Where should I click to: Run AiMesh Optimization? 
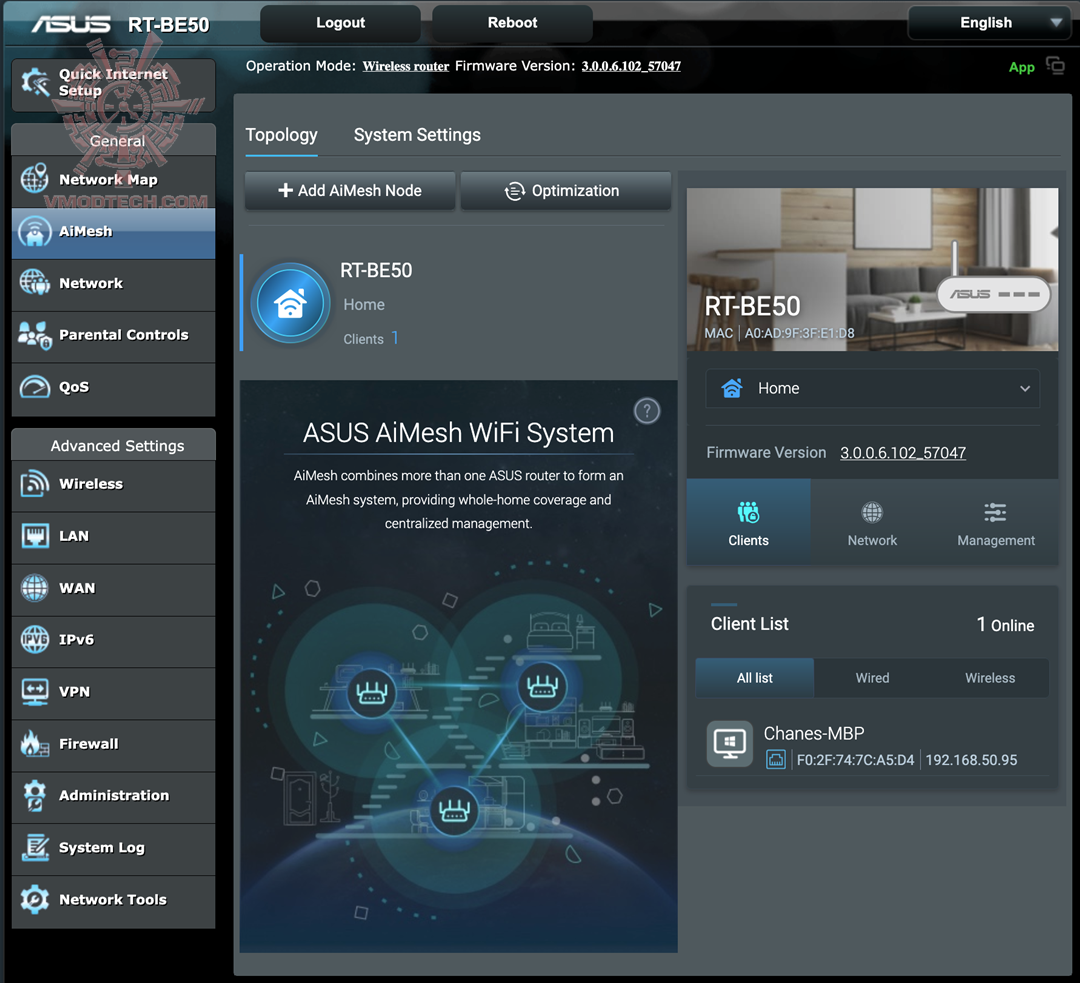click(565, 191)
